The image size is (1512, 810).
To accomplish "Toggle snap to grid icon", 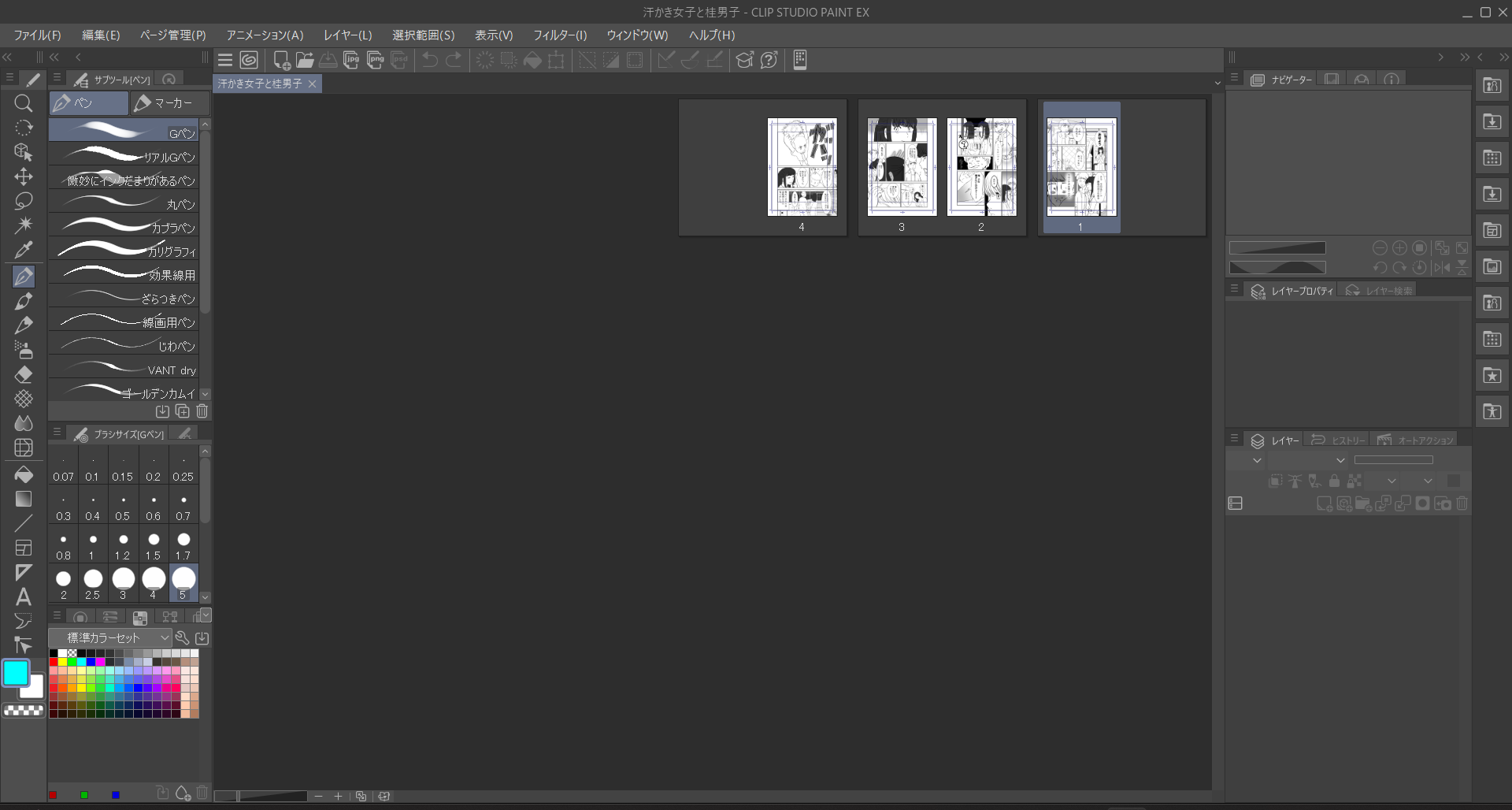I will [715, 60].
